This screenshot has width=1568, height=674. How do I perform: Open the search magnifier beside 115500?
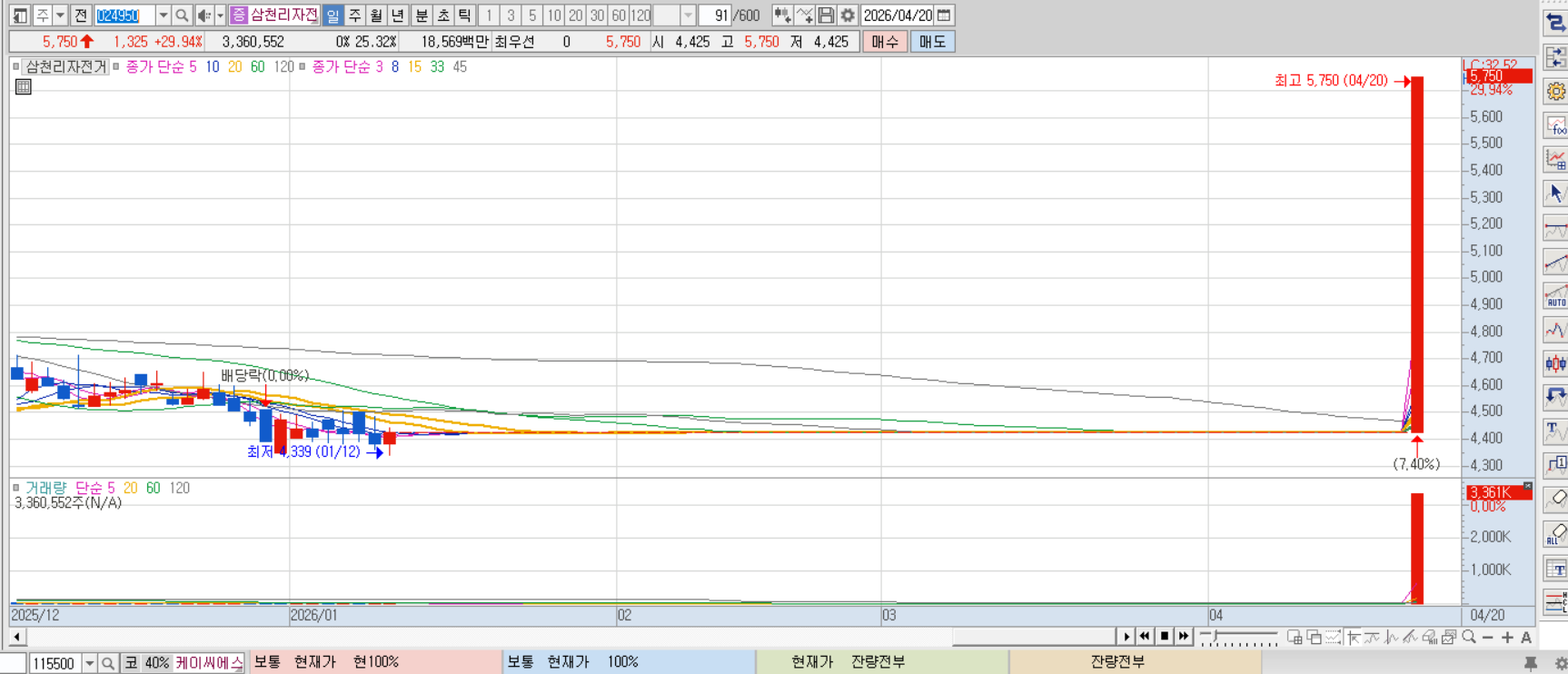point(108,664)
